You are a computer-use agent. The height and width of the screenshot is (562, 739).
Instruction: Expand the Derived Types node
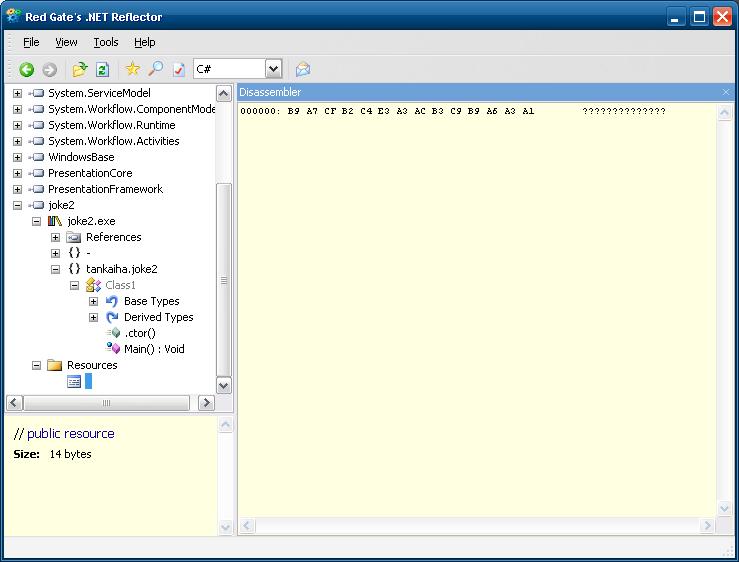[93, 318]
